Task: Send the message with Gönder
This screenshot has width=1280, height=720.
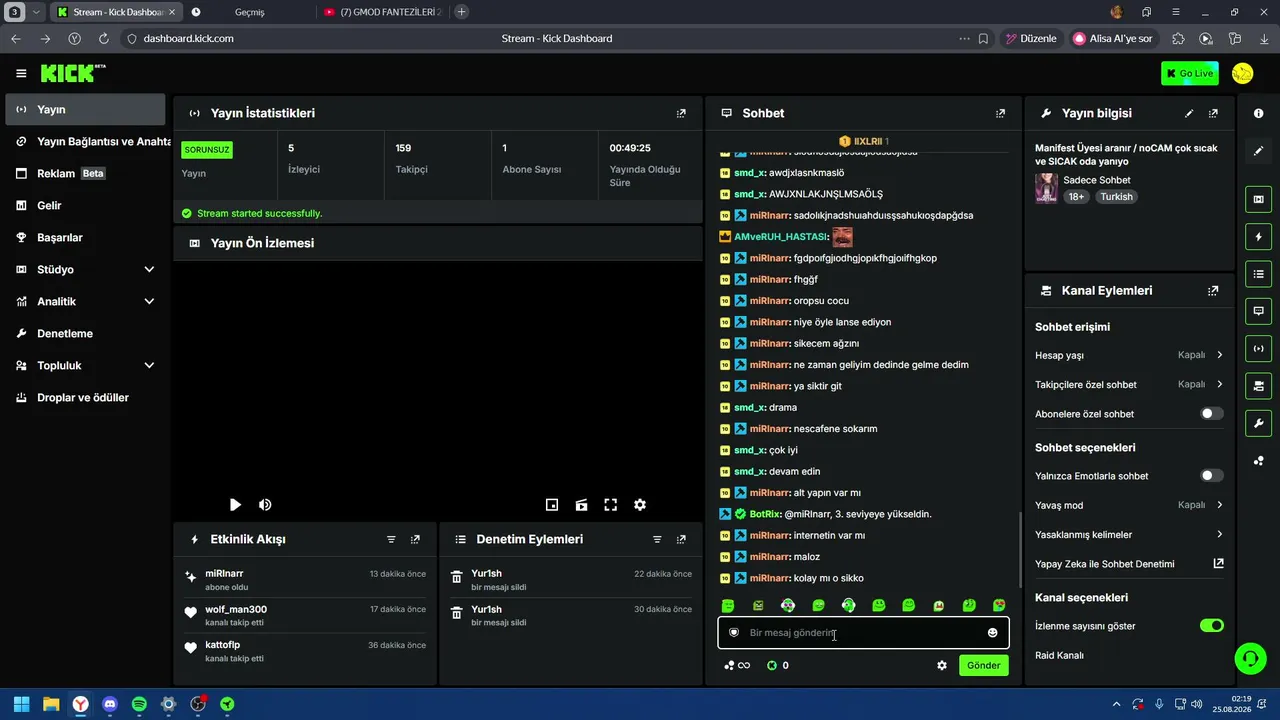Action: (x=983, y=665)
